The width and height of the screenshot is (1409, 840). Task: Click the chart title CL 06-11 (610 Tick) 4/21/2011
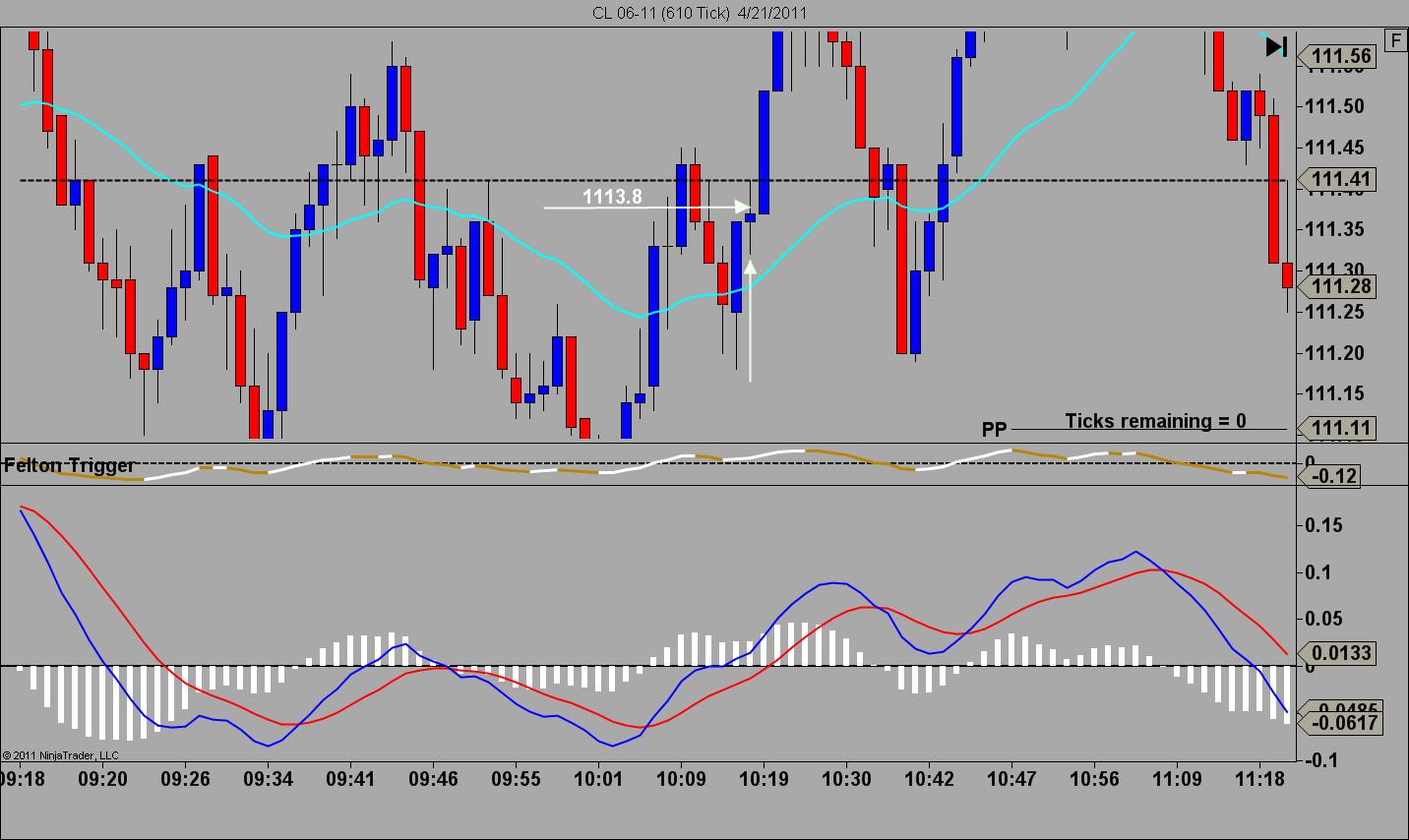click(700, 13)
